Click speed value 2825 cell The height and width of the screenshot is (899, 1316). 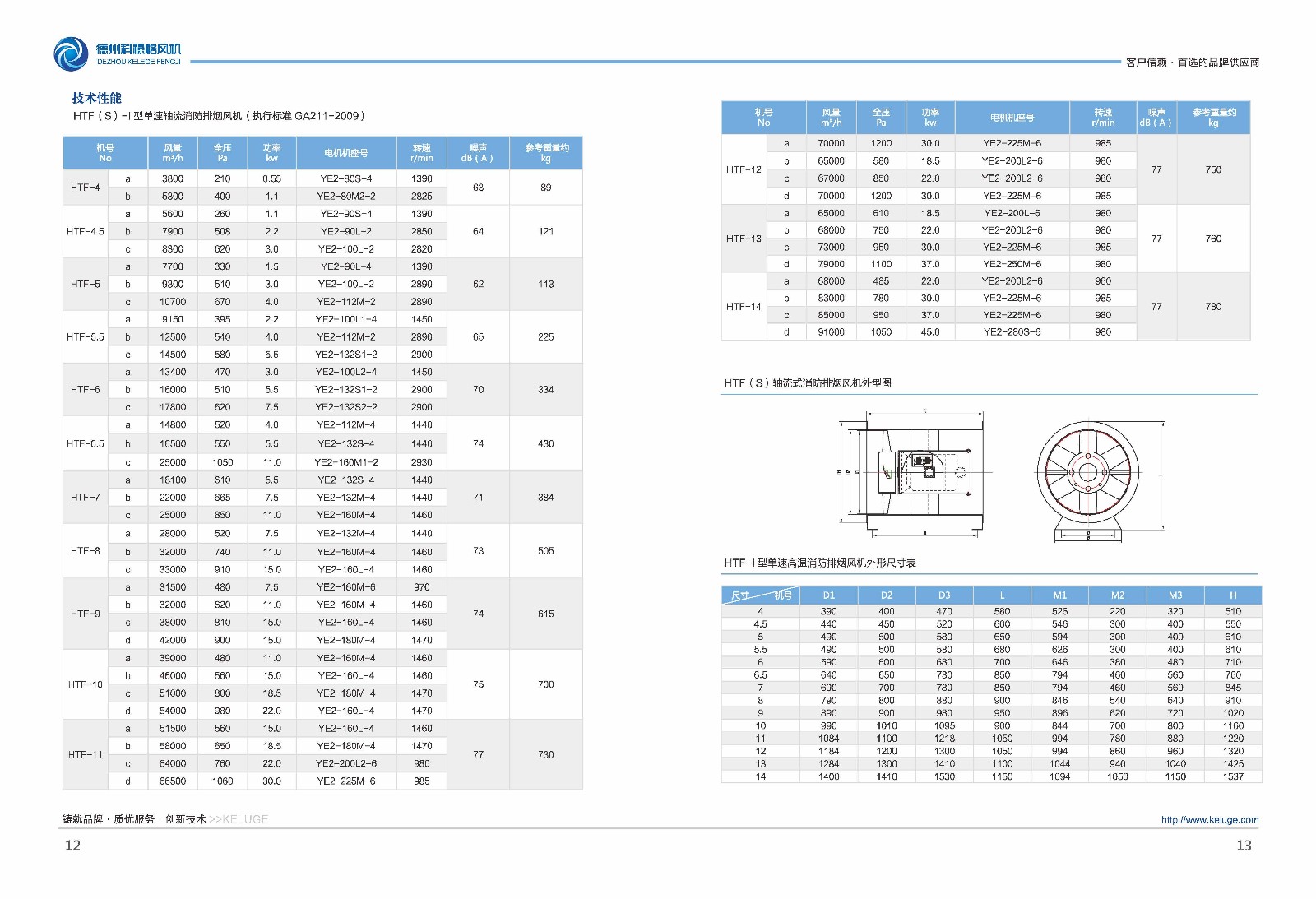click(422, 197)
